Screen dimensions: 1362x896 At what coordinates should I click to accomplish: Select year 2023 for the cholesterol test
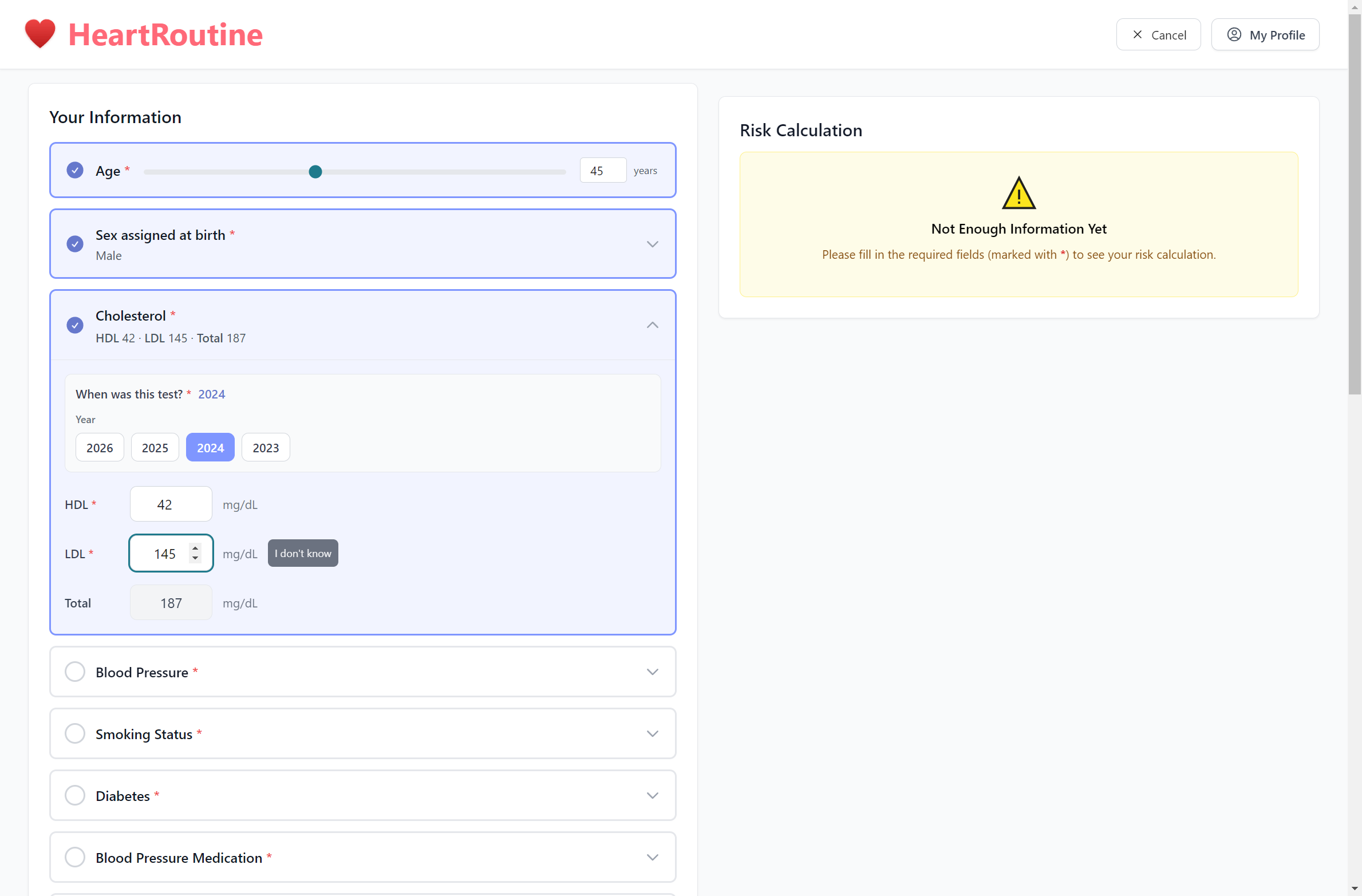(265, 447)
